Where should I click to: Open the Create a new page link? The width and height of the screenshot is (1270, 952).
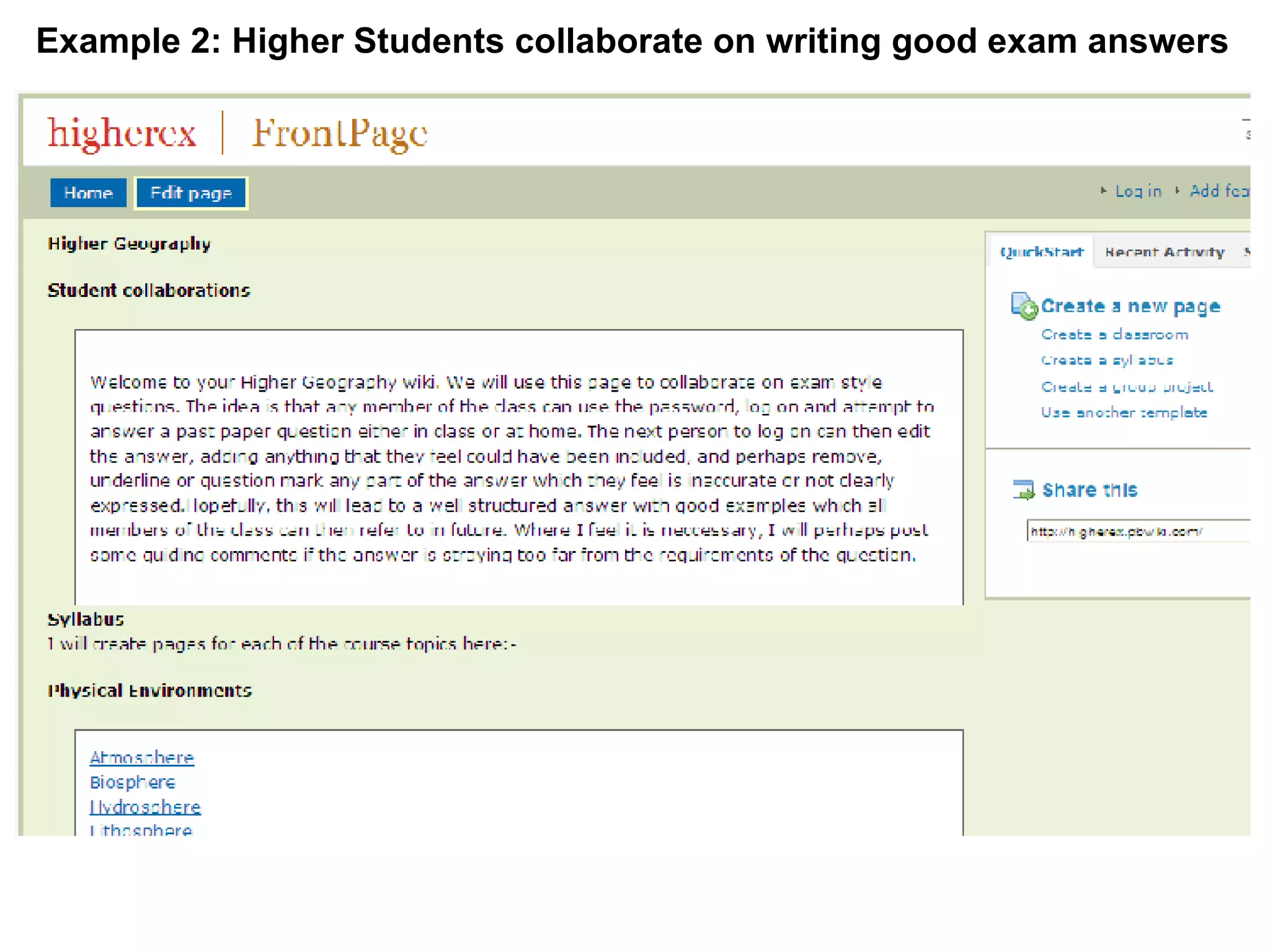1130,306
